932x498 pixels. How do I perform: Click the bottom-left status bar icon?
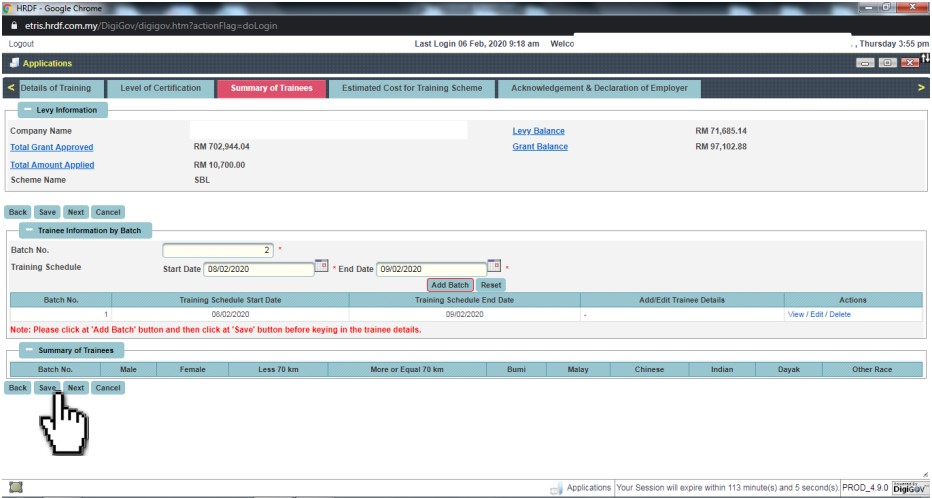tap(16, 487)
